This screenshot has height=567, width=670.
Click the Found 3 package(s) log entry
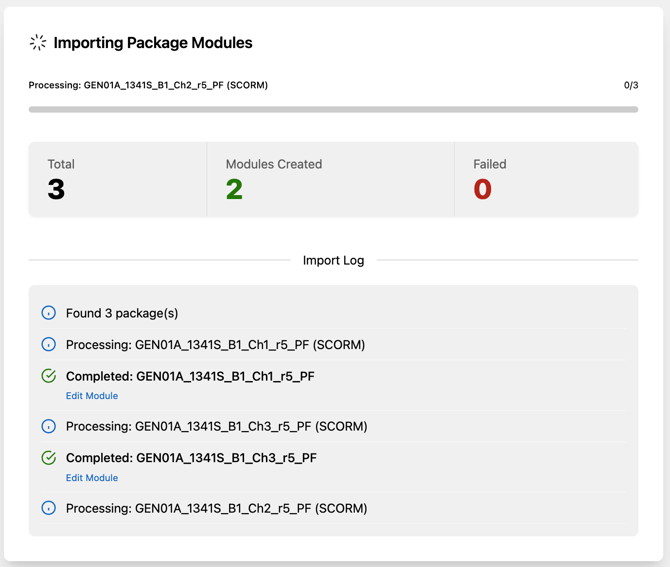(x=122, y=313)
